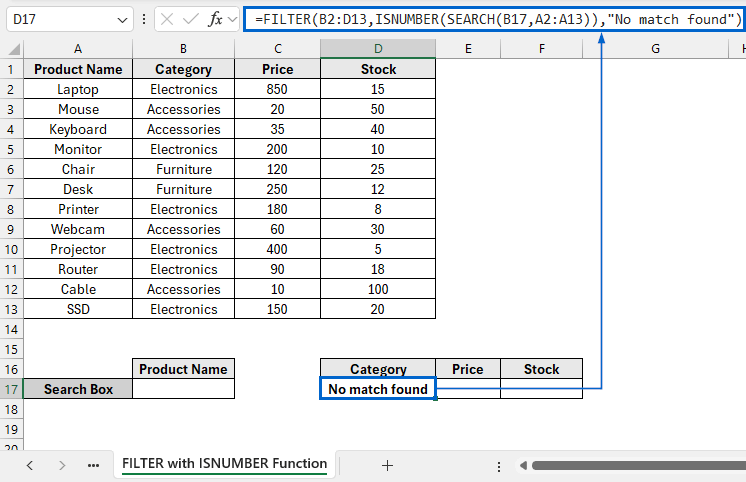The width and height of the screenshot is (746, 482).
Task: Select column G header
Action: click(655, 49)
